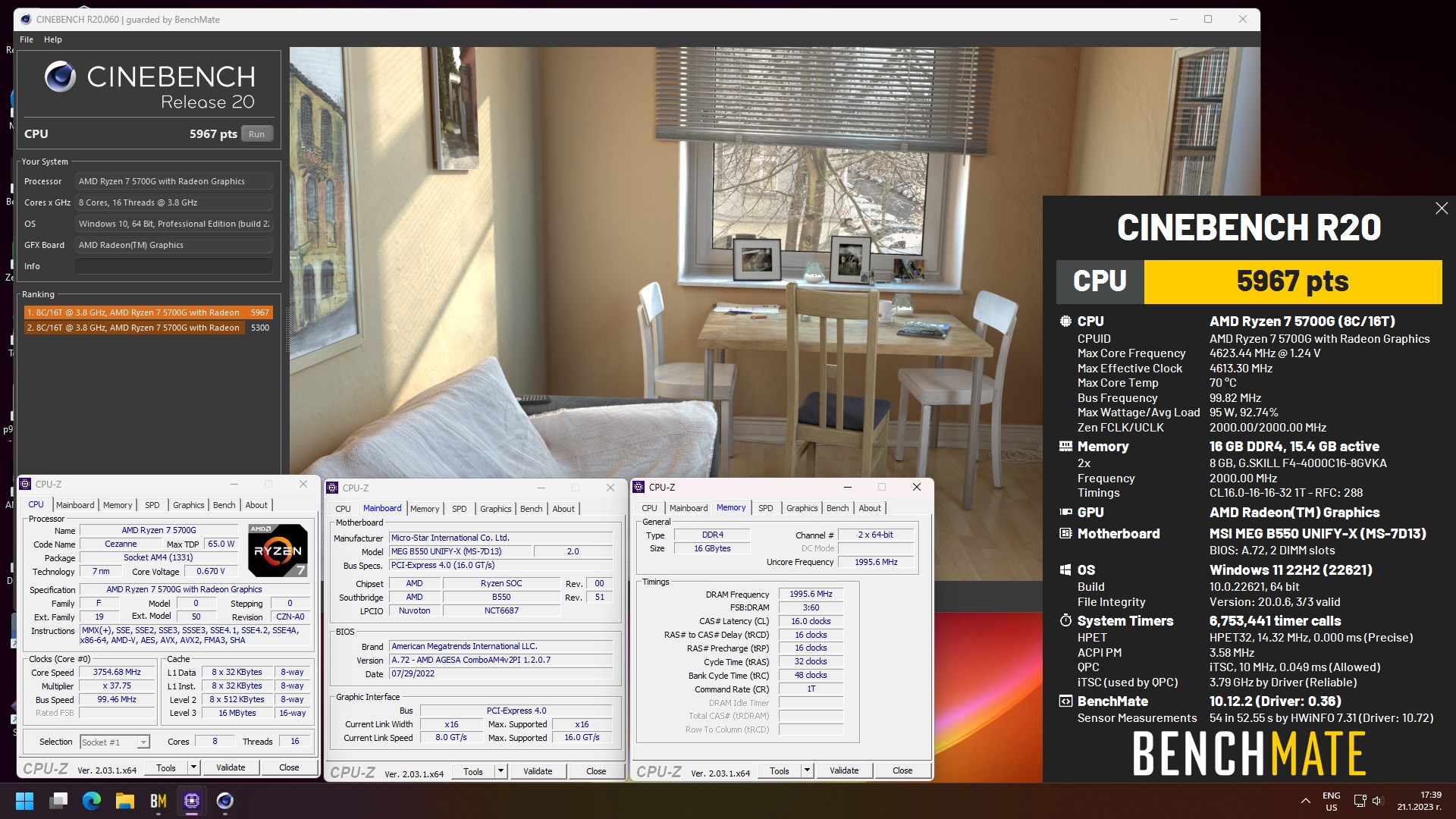1456x819 pixels.
Task: Click the CPU chip icon in BenchMate panel
Action: coord(1065,322)
